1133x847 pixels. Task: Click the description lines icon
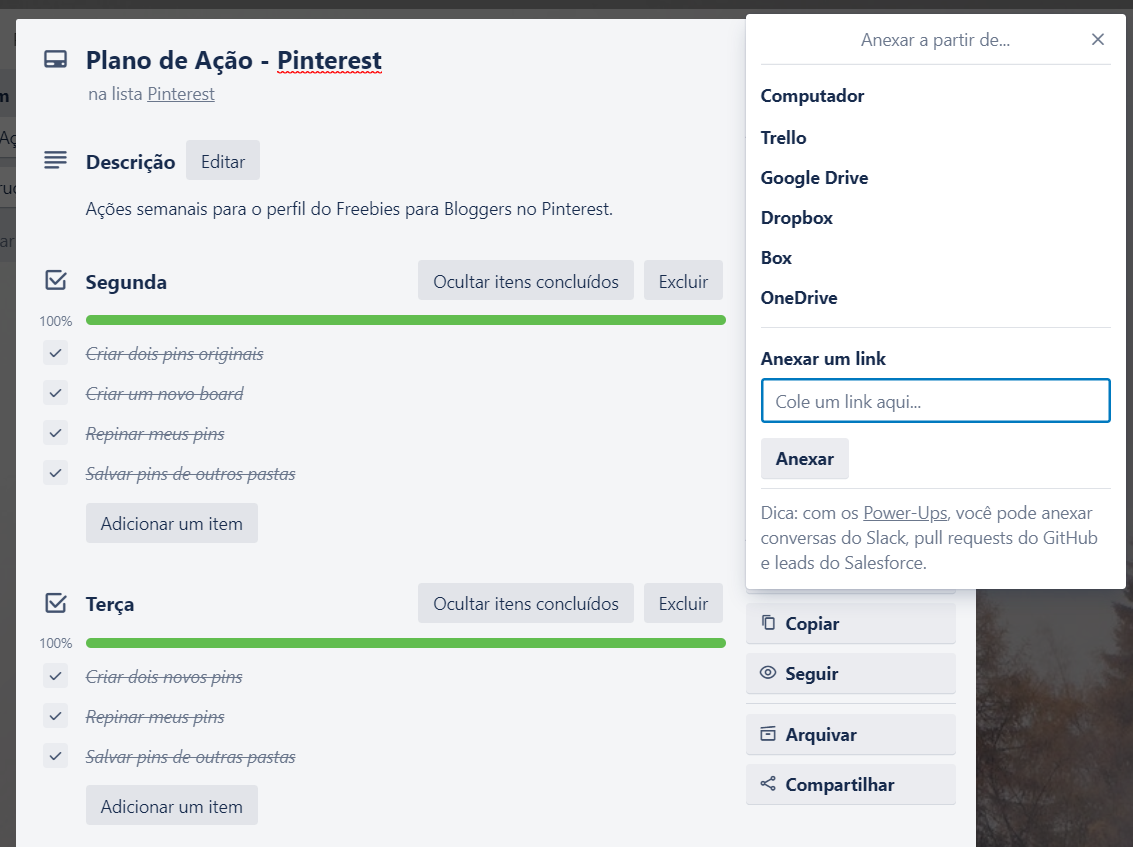[x=55, y=161]
